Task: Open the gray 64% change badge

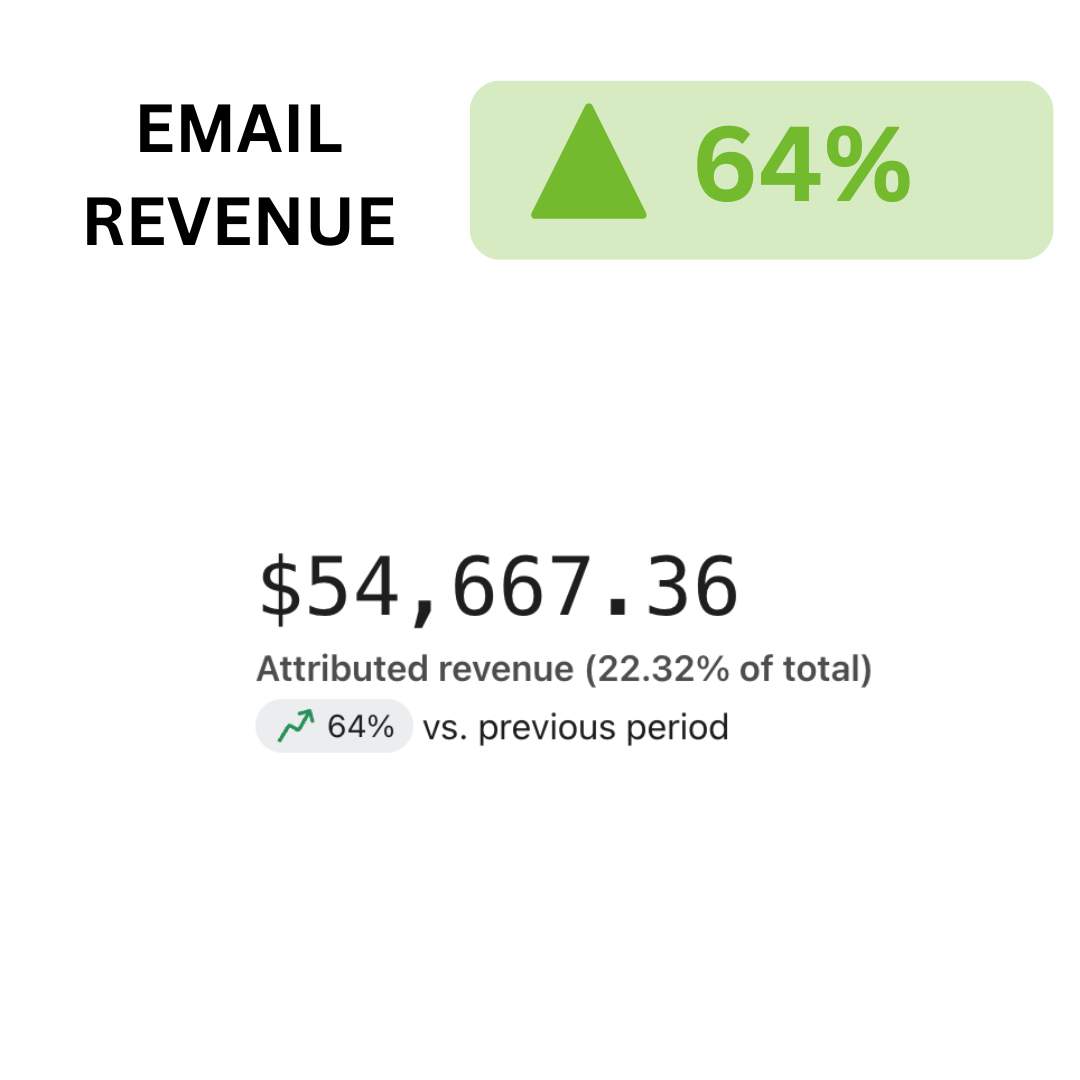Action: click(x=334, y=726)
